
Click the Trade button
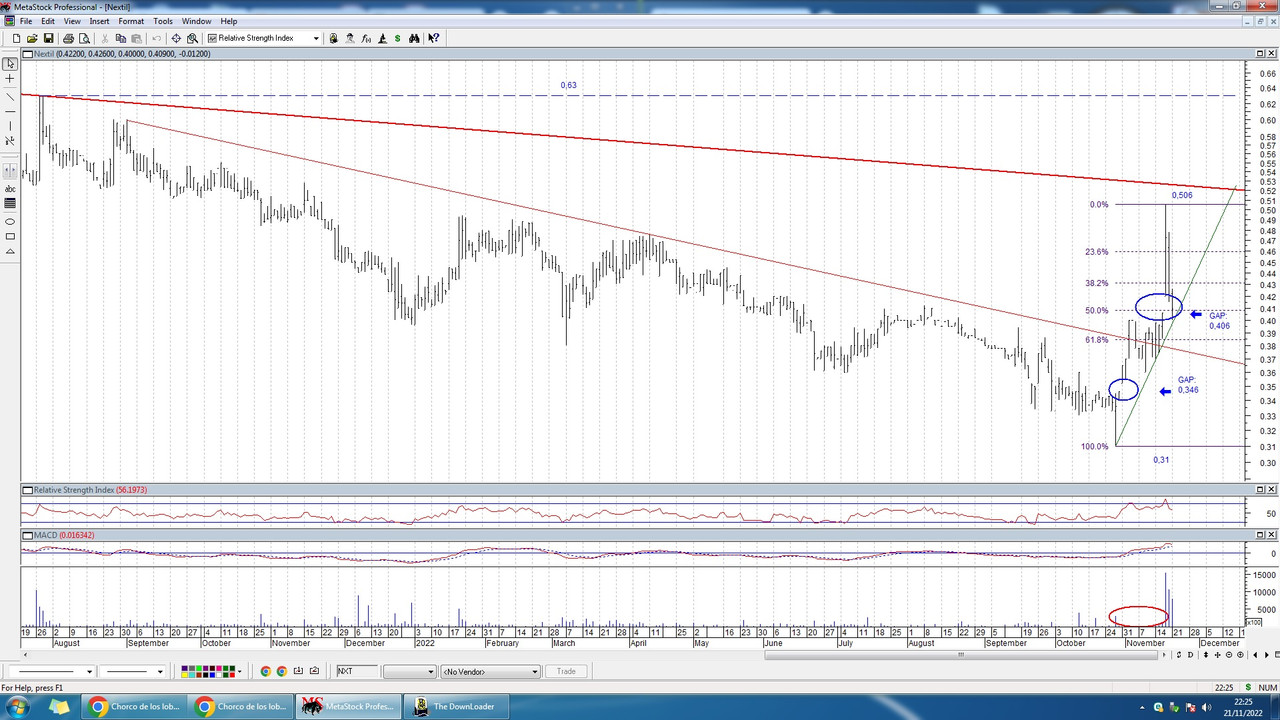click(566, 671)
